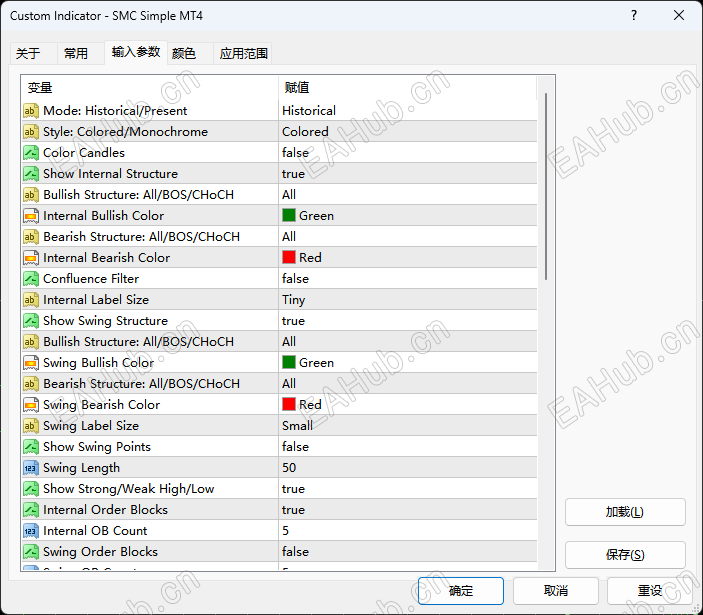Click the icon next to Show Strong/Weak High/Low

coord(31,489)
